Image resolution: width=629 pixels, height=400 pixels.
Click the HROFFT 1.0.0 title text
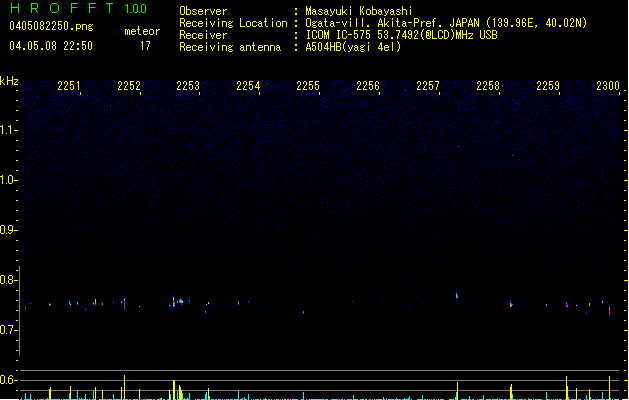[78, 8]
